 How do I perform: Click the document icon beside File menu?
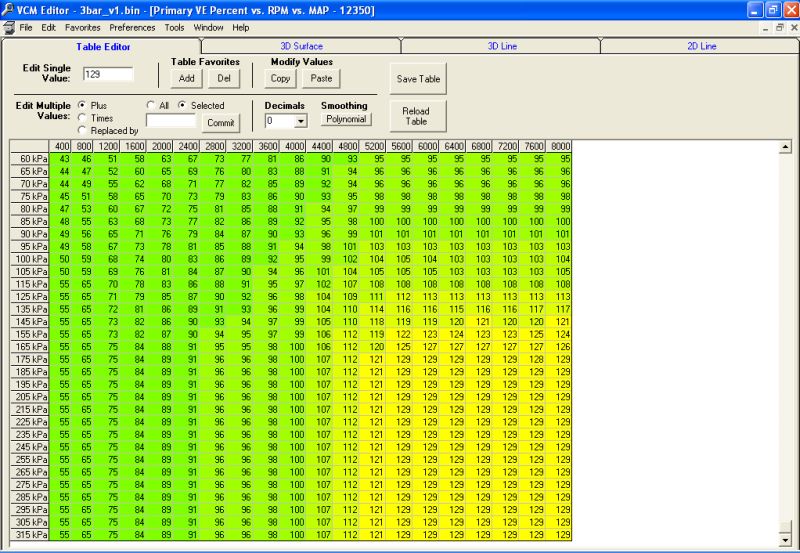coord(9,27)
